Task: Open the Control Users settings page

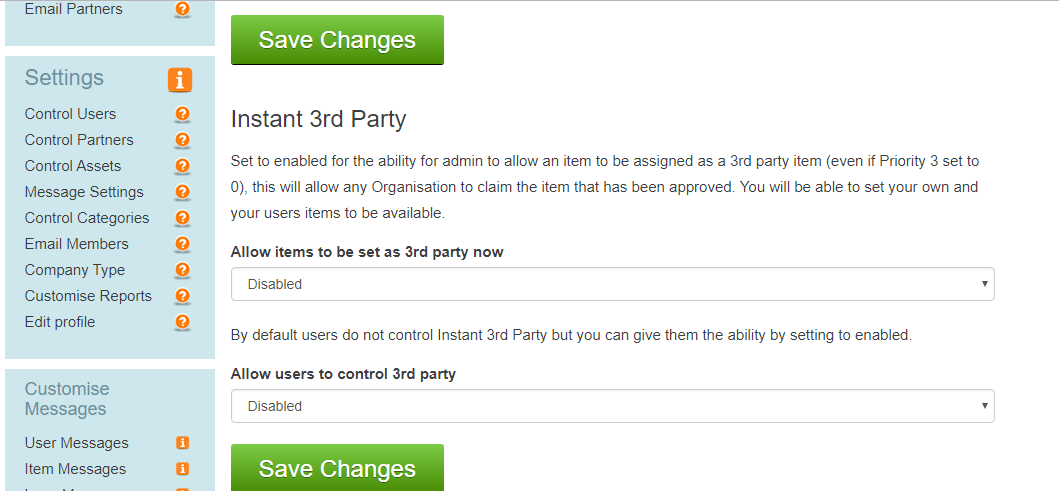Action: [x=70, y=114]
